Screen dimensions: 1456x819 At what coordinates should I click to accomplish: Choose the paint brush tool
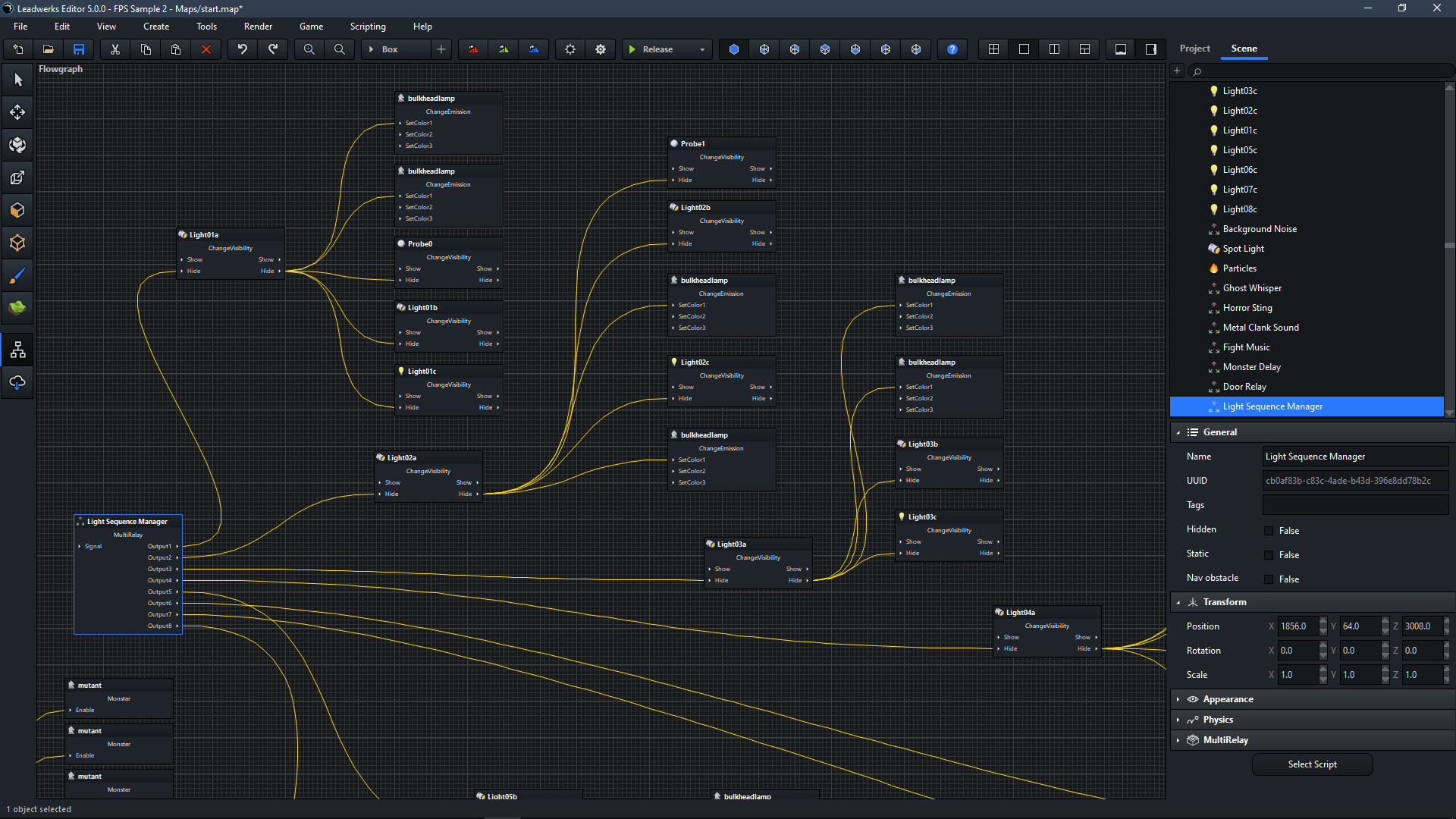coord(17,275)
